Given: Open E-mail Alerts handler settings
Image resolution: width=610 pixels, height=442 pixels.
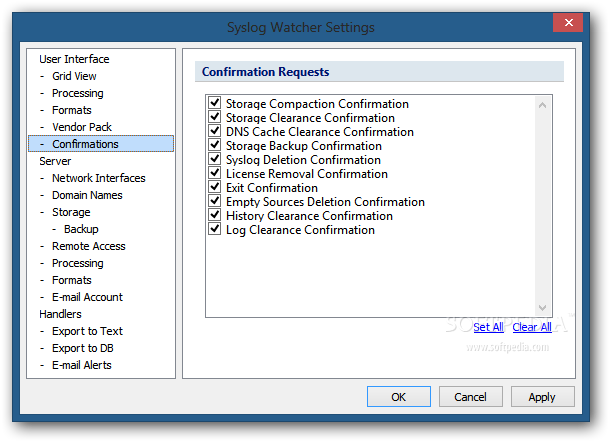Looking at the screenshot, I should tap(82, 365).
